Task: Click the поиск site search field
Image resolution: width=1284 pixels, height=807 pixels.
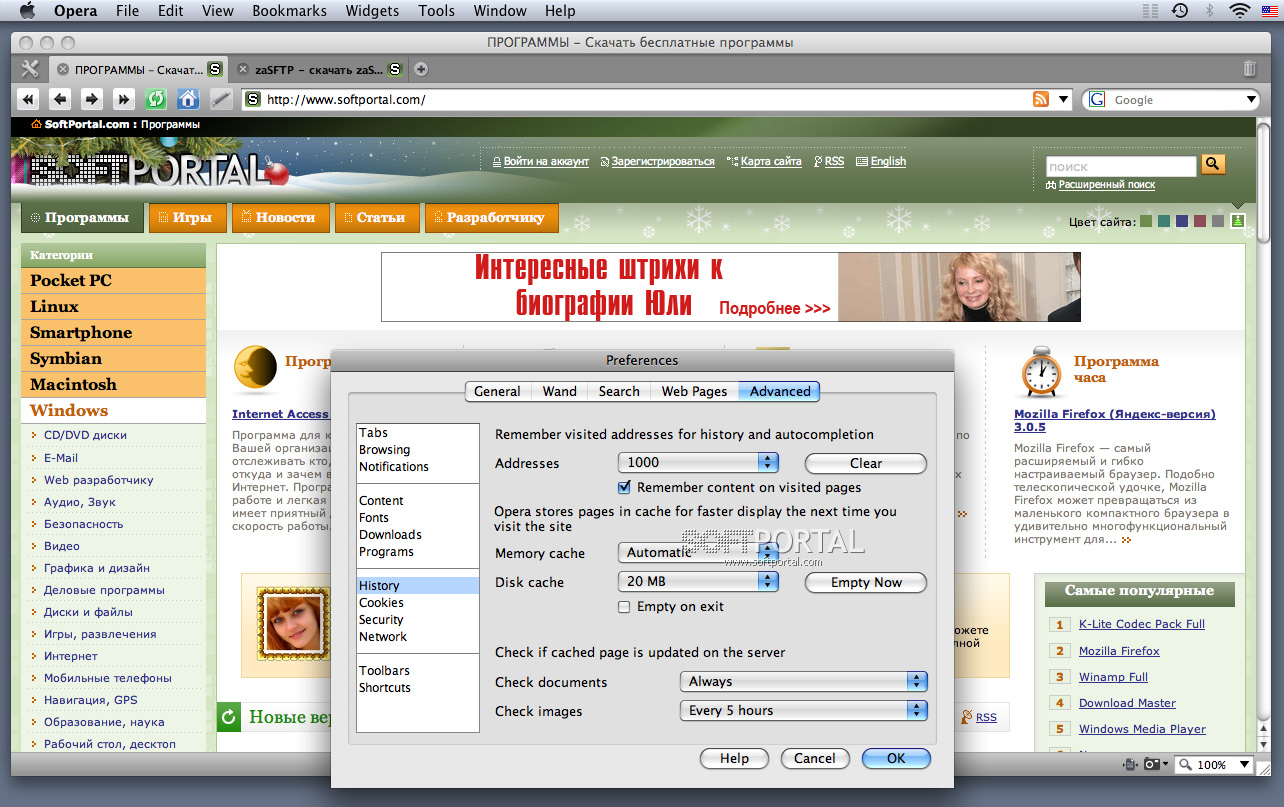Action: click(1121, 166)
